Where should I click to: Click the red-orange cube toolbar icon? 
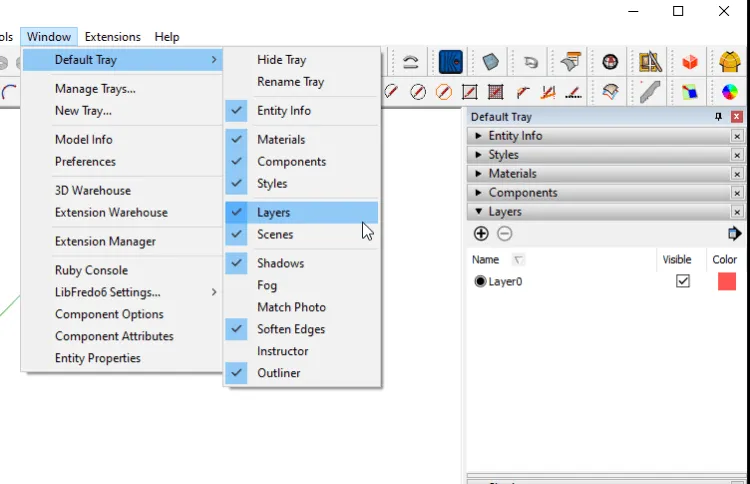pos(690,62)
